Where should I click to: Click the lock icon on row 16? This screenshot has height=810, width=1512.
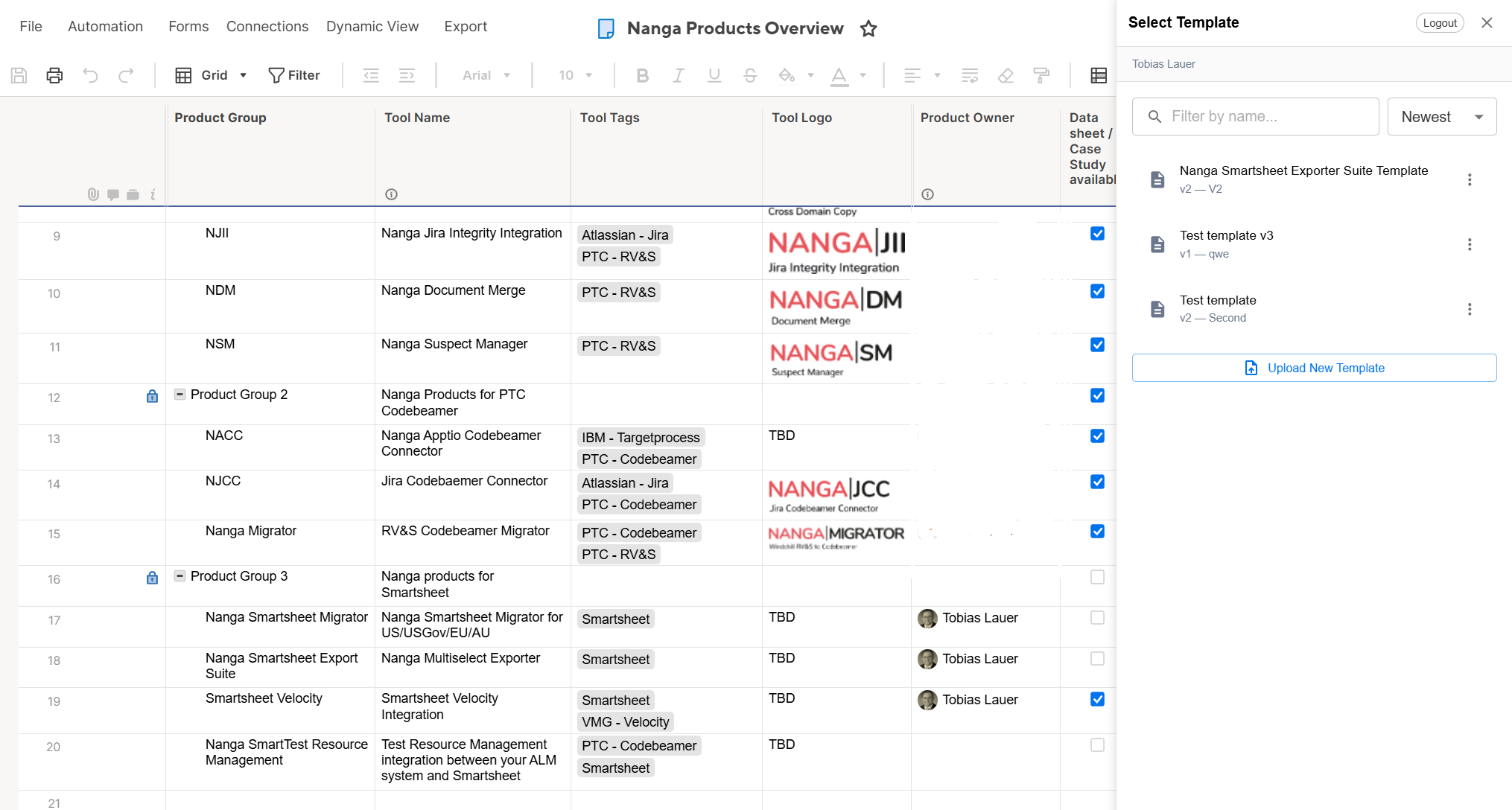click(x=152, y=578)
